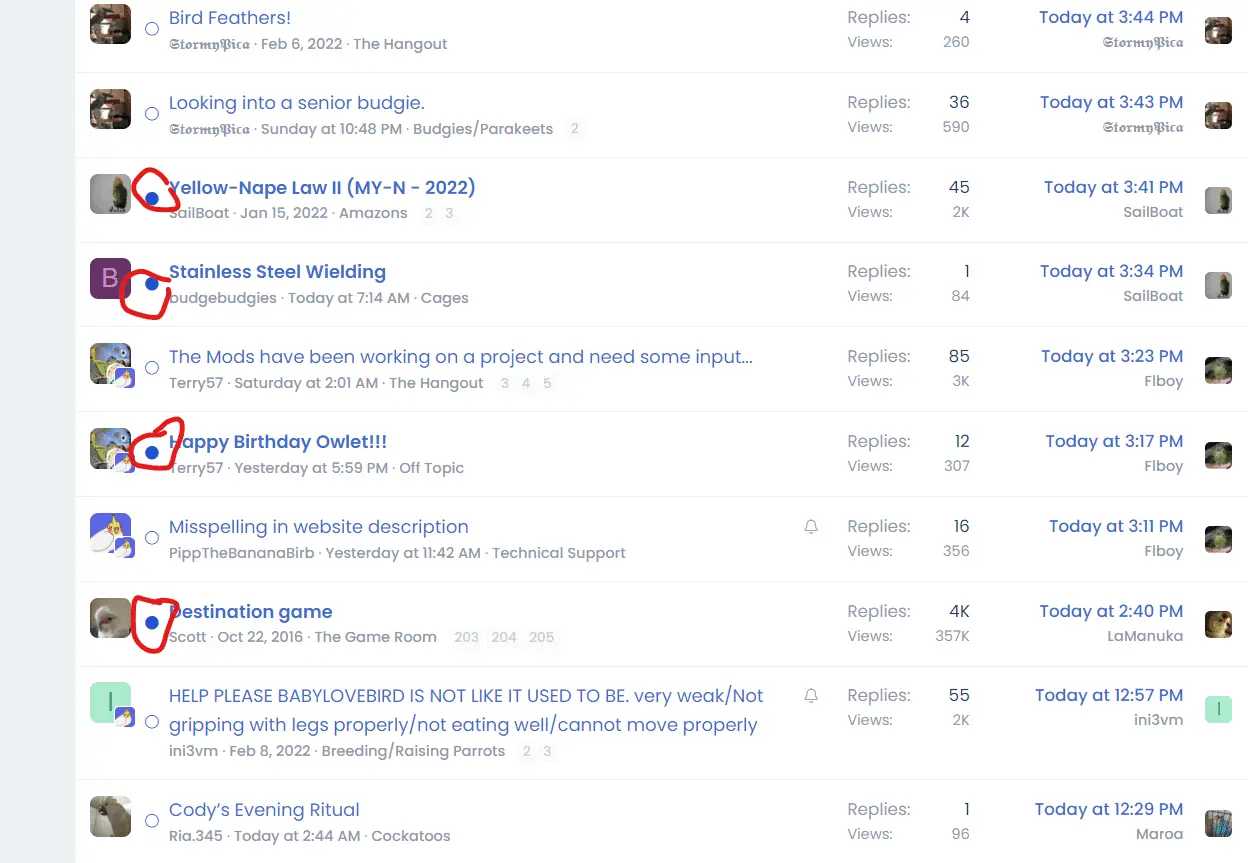Toggle the read circle beside Cody's Evening Ritual

tap(152, 821)
